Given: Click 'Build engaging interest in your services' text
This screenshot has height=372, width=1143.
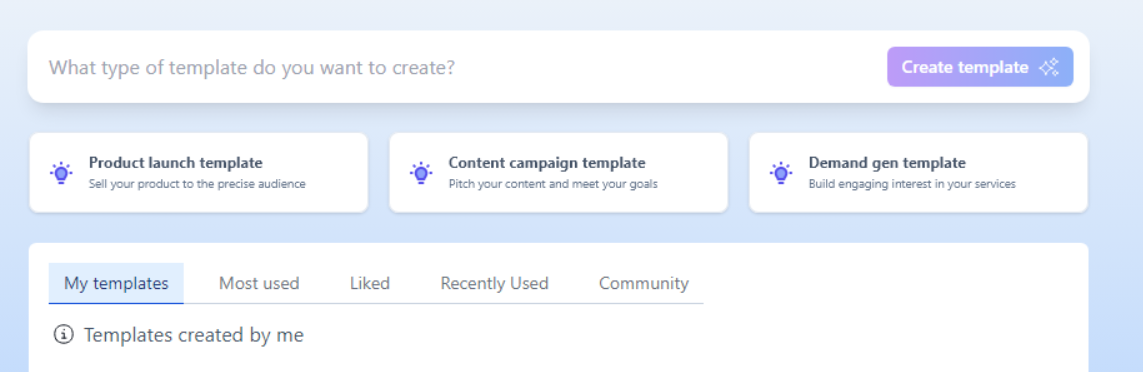Looking at the screenshot, I should pos(912,184).
